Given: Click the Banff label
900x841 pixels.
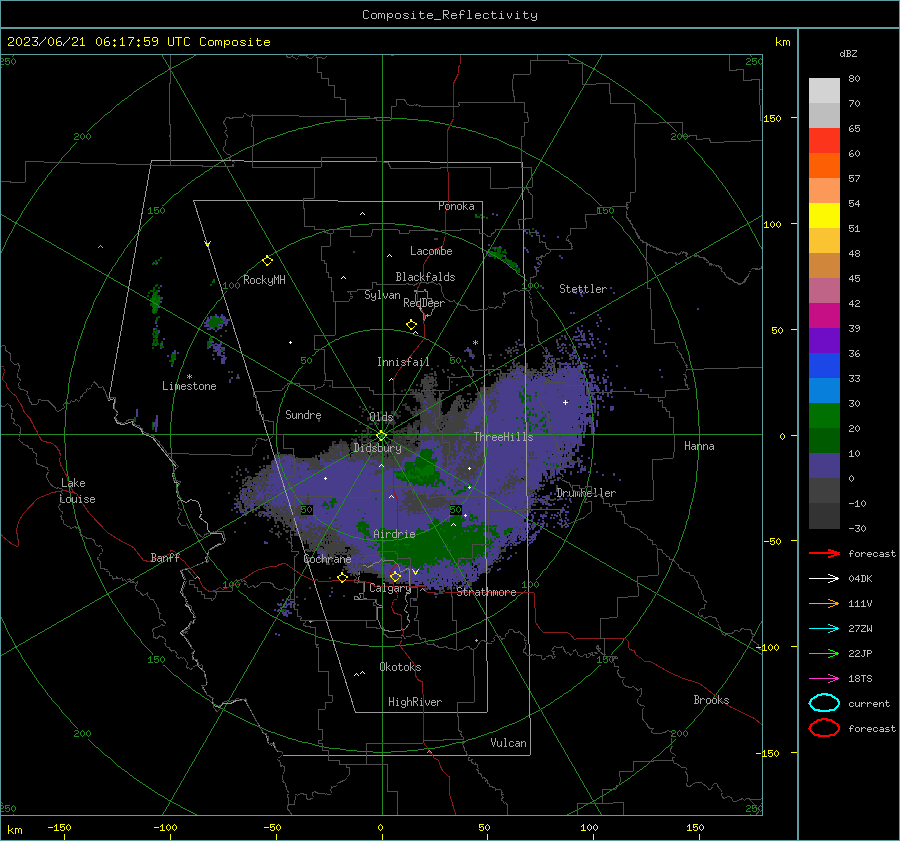Looking at the screenshot, I should 165,557.
